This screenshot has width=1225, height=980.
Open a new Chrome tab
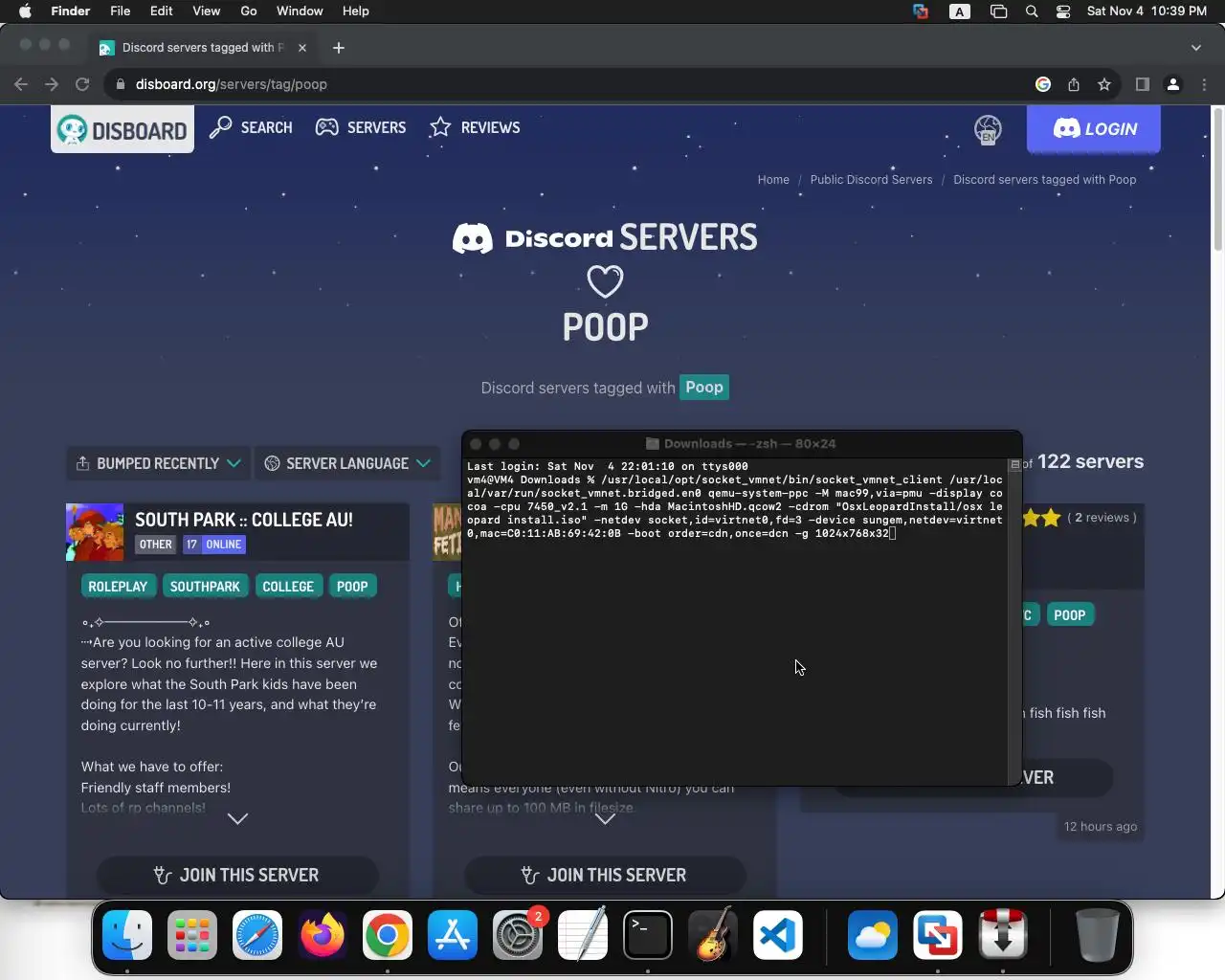pyautogui.click(x=338, y=47)
